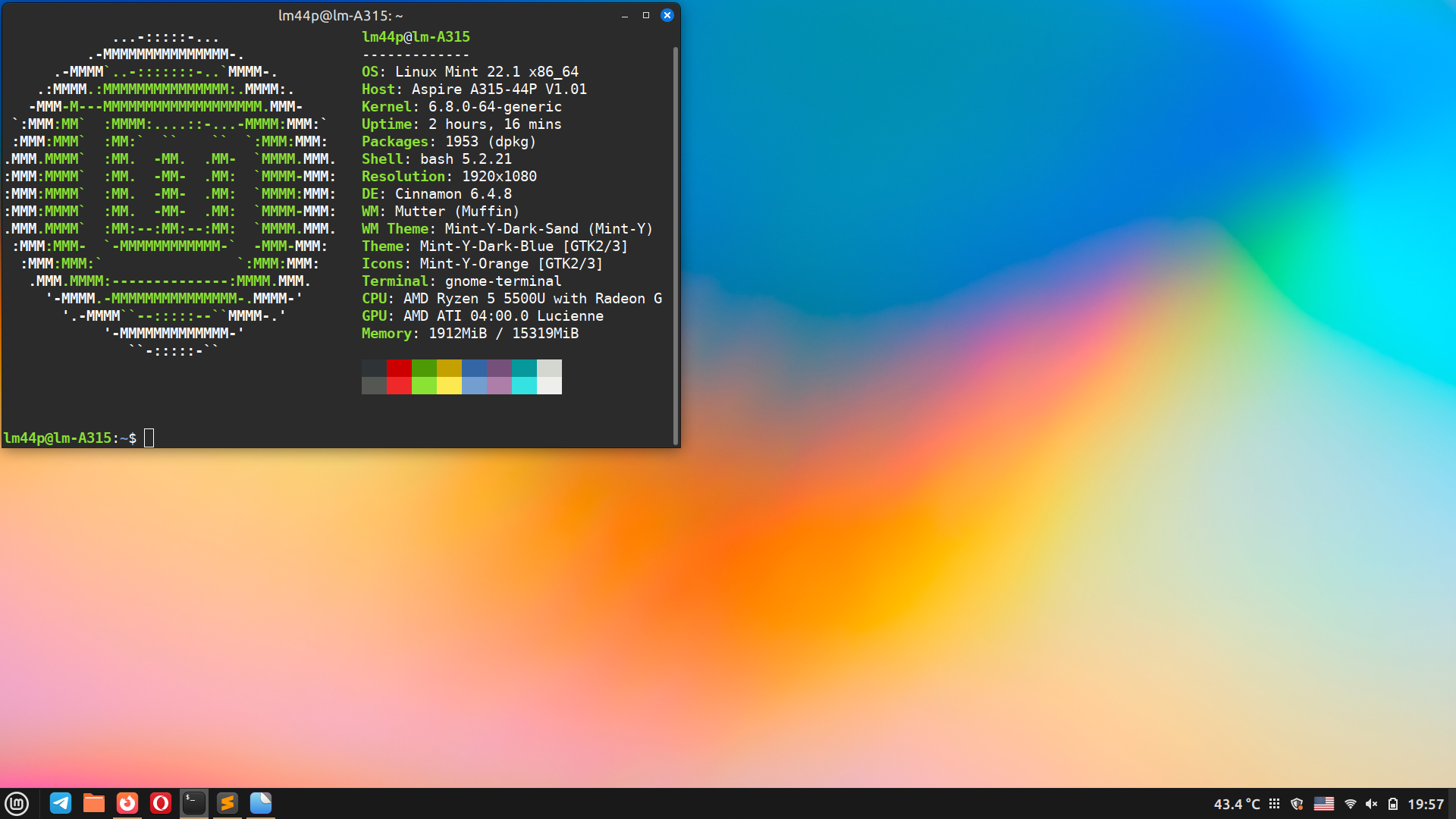Screen dimensions: 1456x819
Task: Open the Linux Mint start menu
Action: [17, 803]
